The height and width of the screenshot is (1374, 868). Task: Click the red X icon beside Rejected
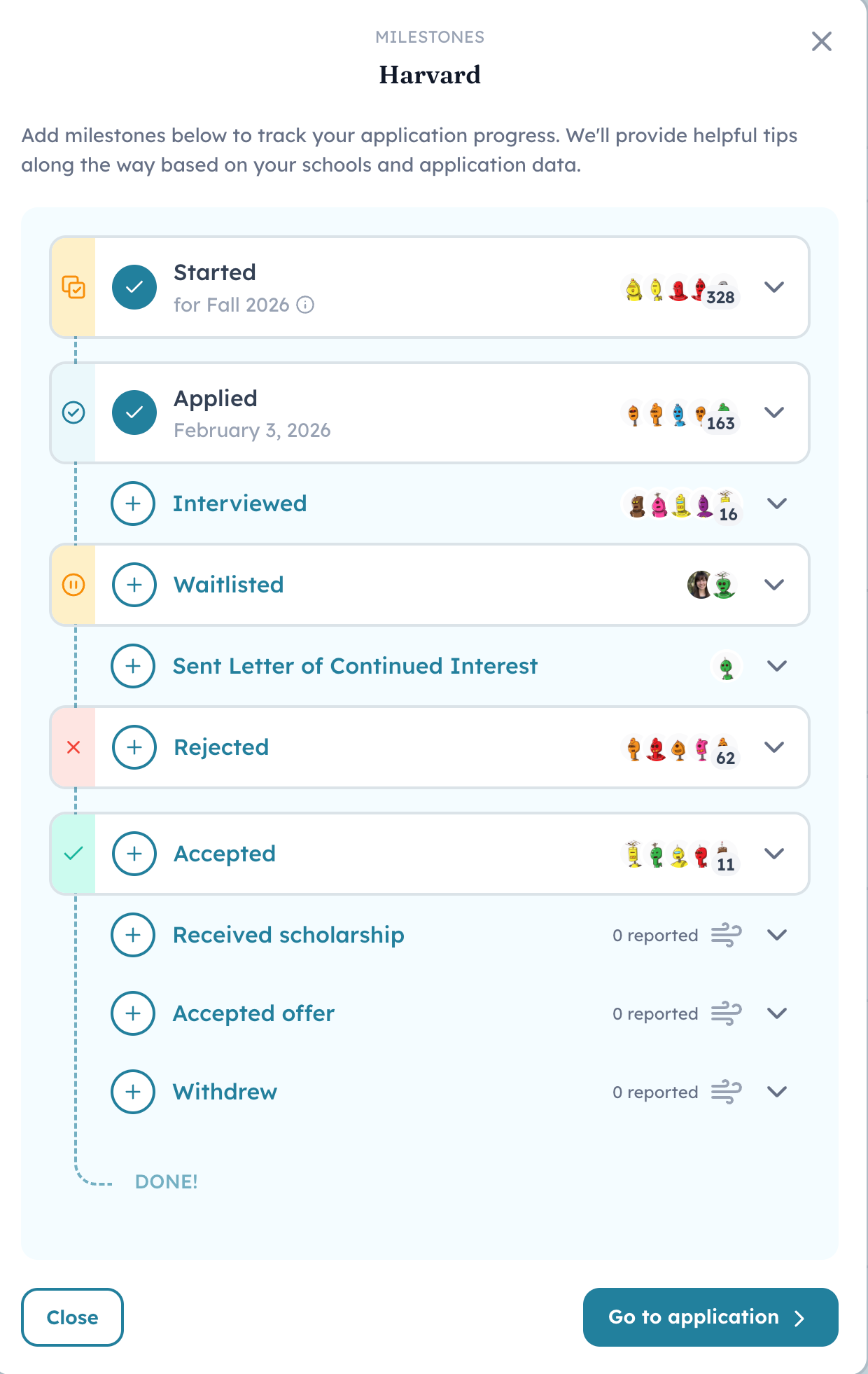[x=73, y=747]
